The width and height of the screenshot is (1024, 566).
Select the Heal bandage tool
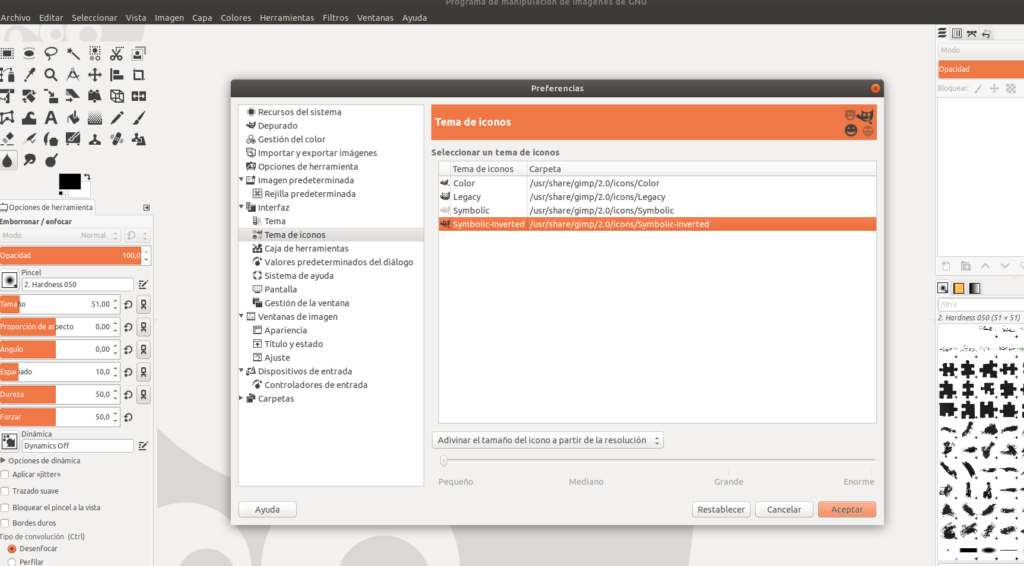[116, 139]
